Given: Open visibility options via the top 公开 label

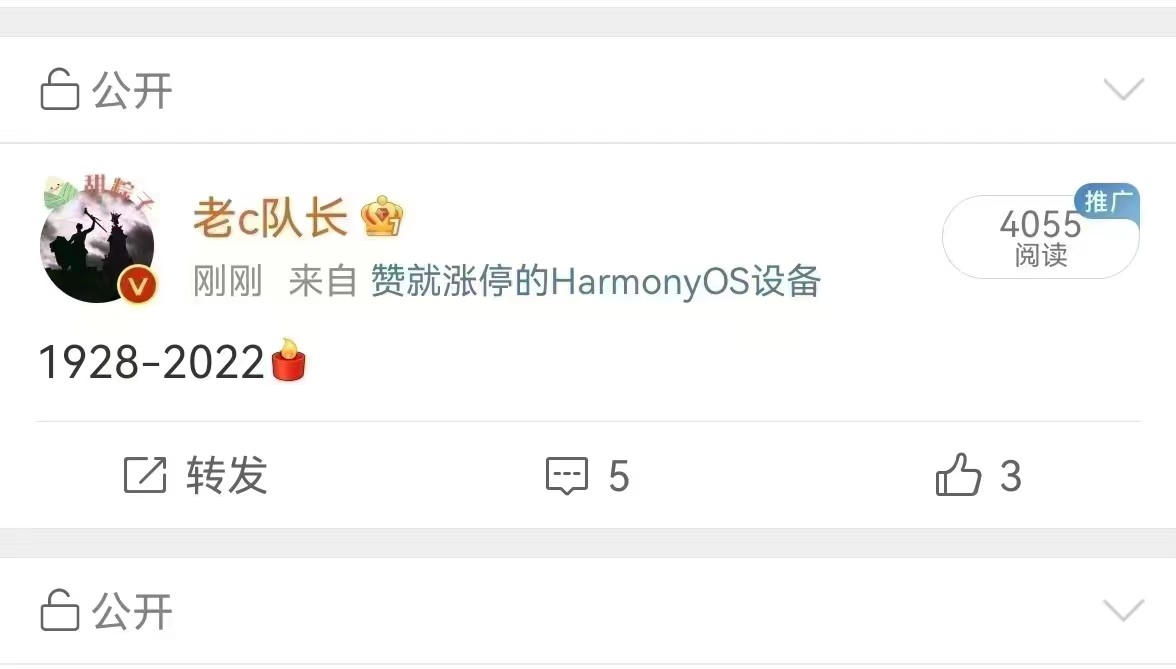Looking at the screenshot, I should [x=132, y=91].
